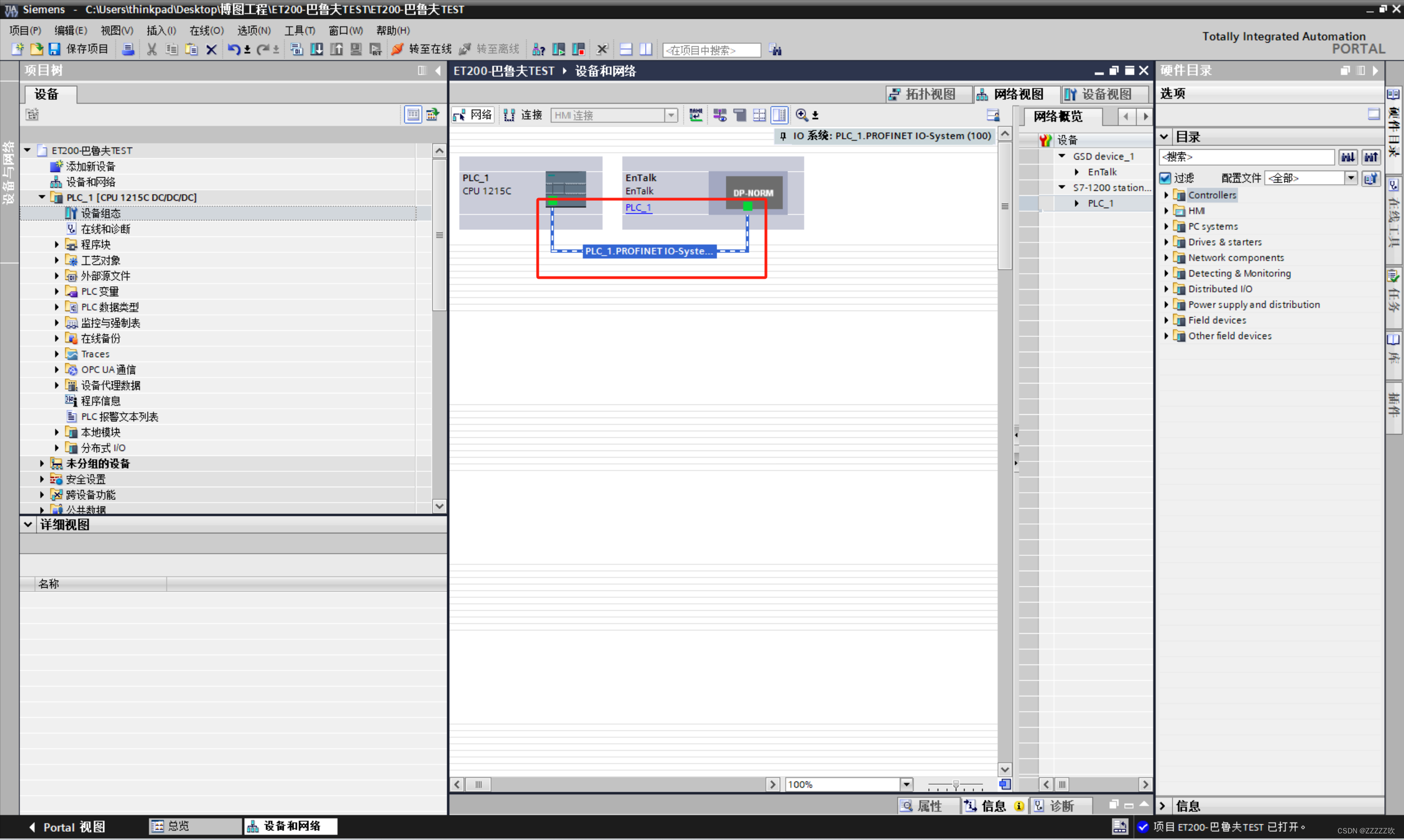Click project tree vertical scrollbar down arrow
Image resolution: width=1404 pixels, height=840 pixels.
pos(439,506)
